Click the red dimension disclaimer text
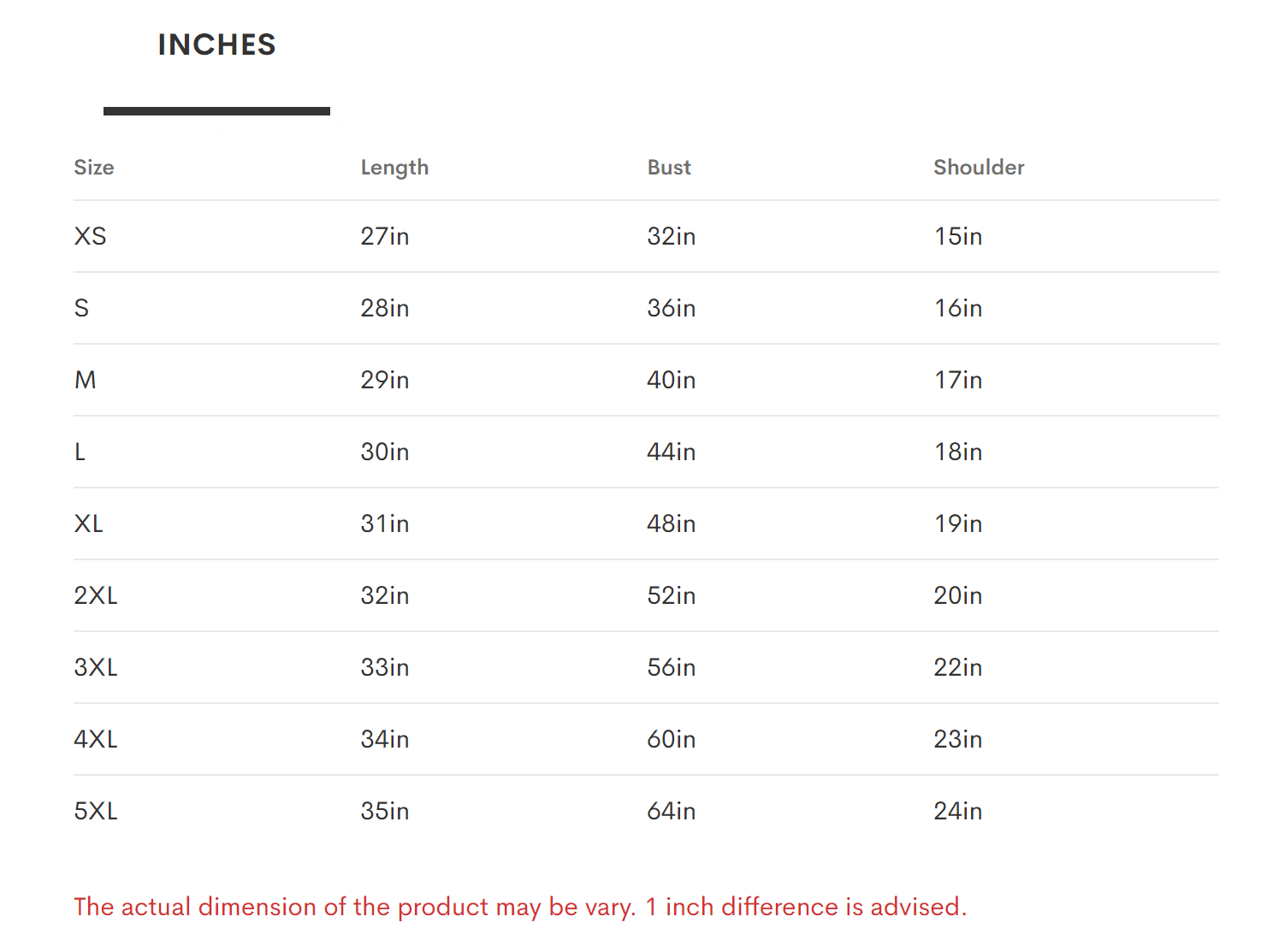1261x952 pixels. tap(520, 907)
